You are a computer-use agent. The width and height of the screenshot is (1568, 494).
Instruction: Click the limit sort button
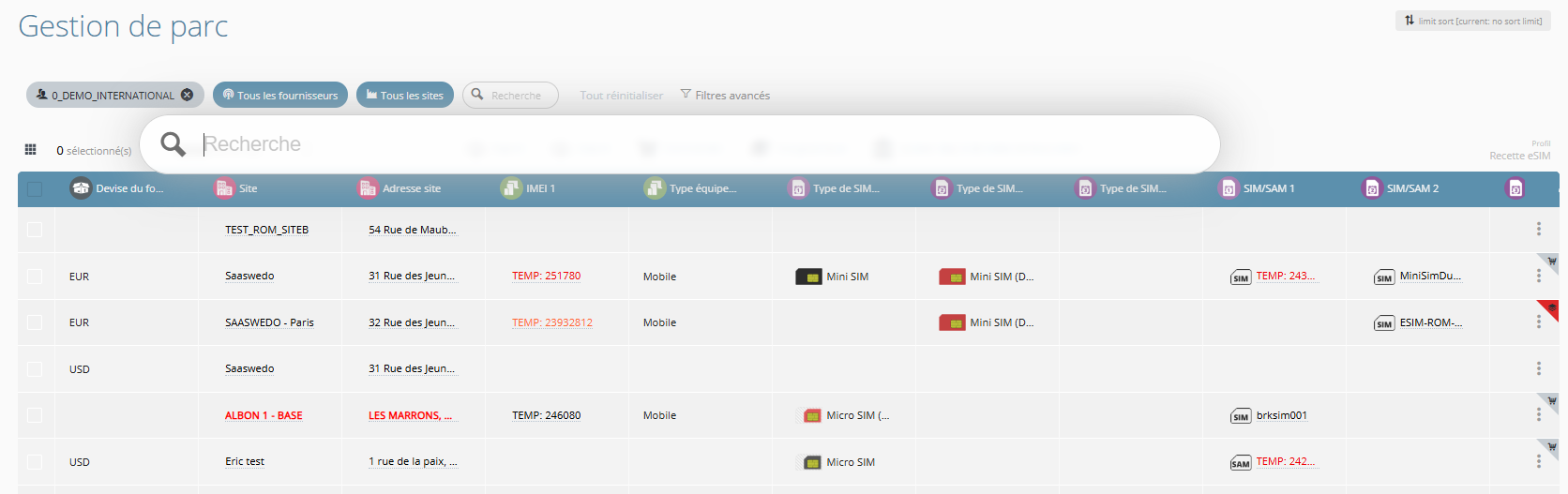coord(1472,21)
